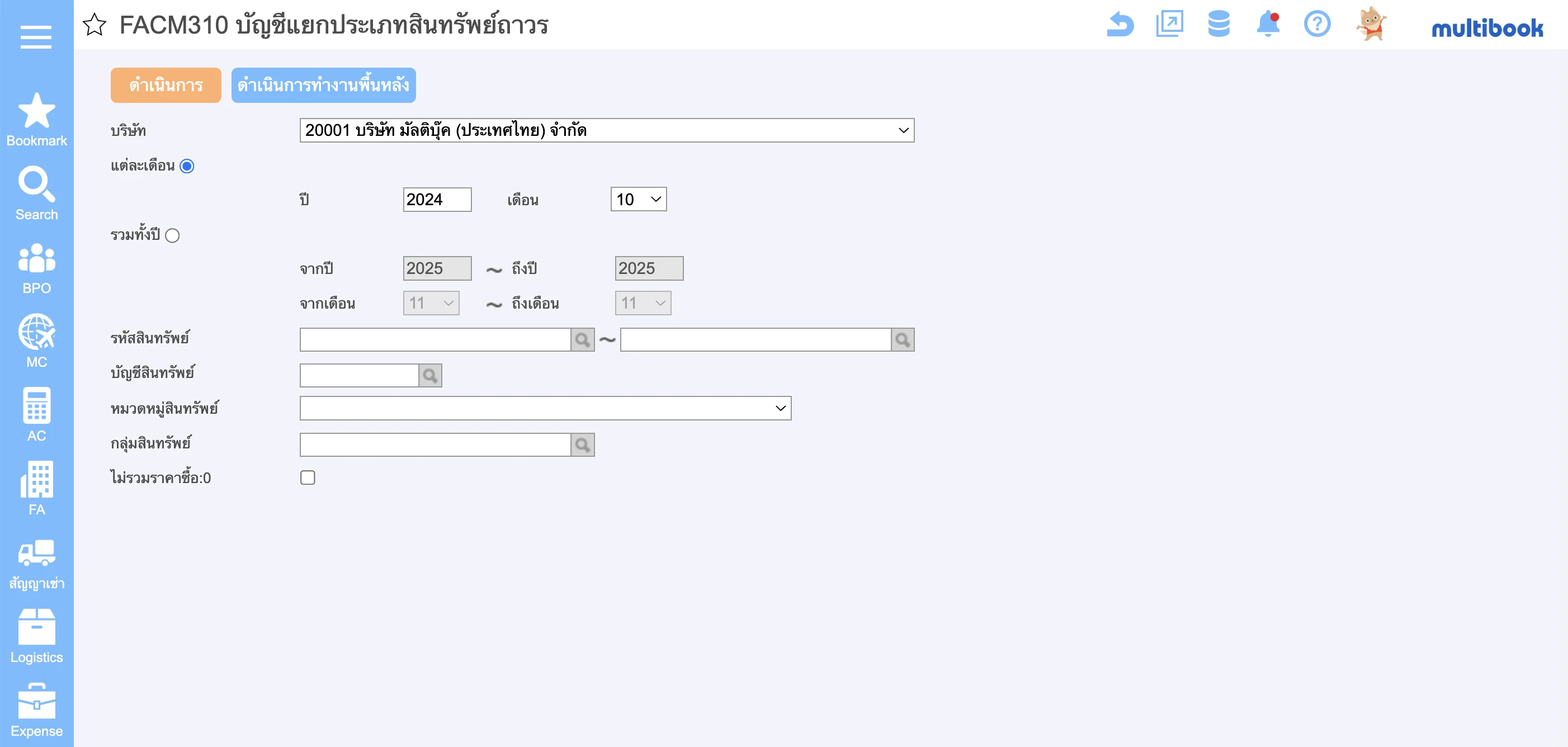This screenshot has height=747, width=1568.
Task: Open the FA module in sidebar
Action: point(36,488)
